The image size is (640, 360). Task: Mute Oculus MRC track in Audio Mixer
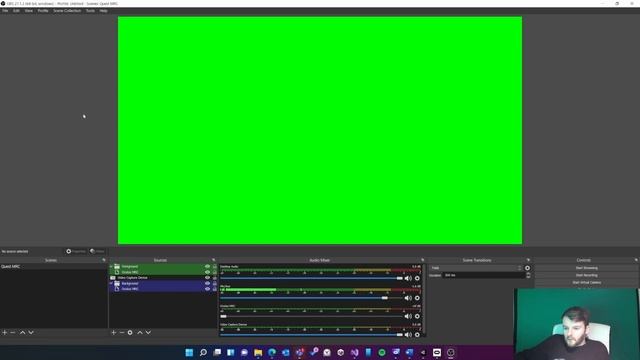[408, 316]
